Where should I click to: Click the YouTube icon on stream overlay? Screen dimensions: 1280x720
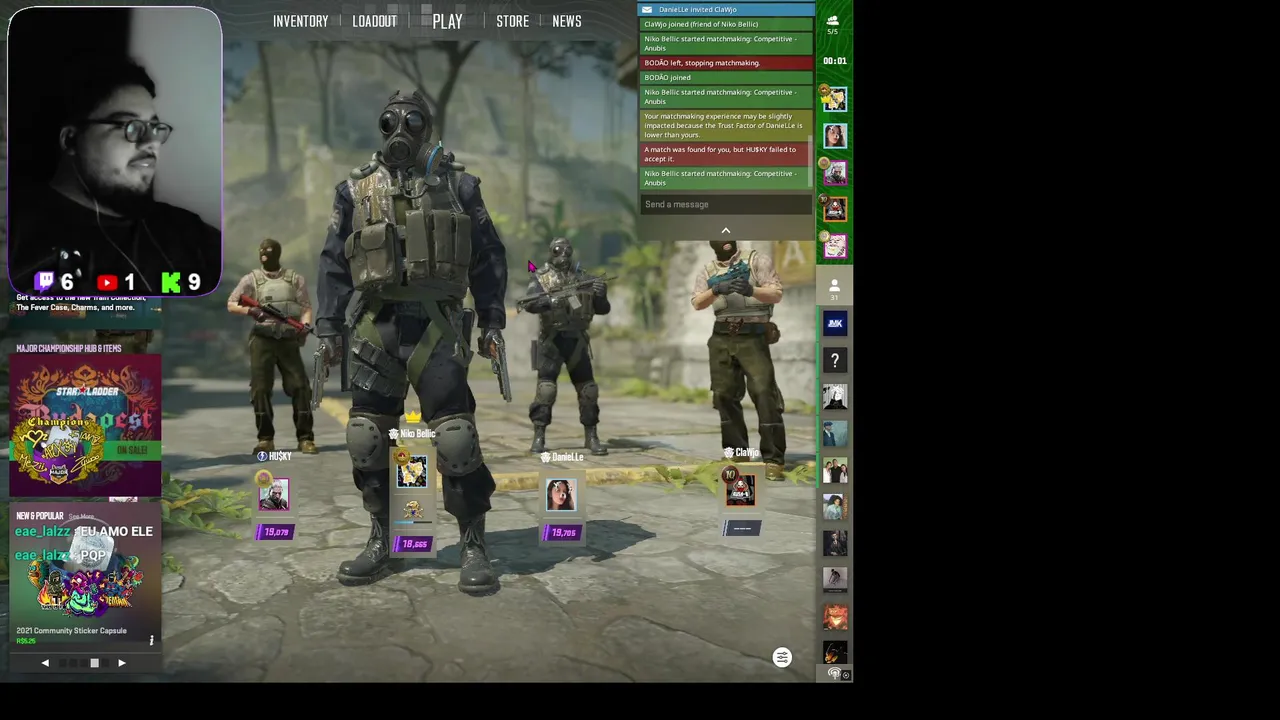[x=107, y=282]
